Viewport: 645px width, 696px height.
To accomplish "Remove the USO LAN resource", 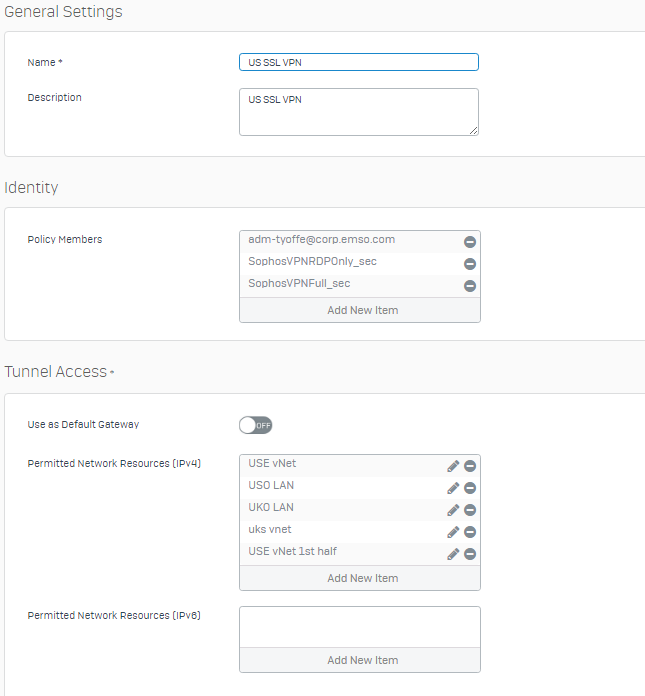I will coord(470,488).
